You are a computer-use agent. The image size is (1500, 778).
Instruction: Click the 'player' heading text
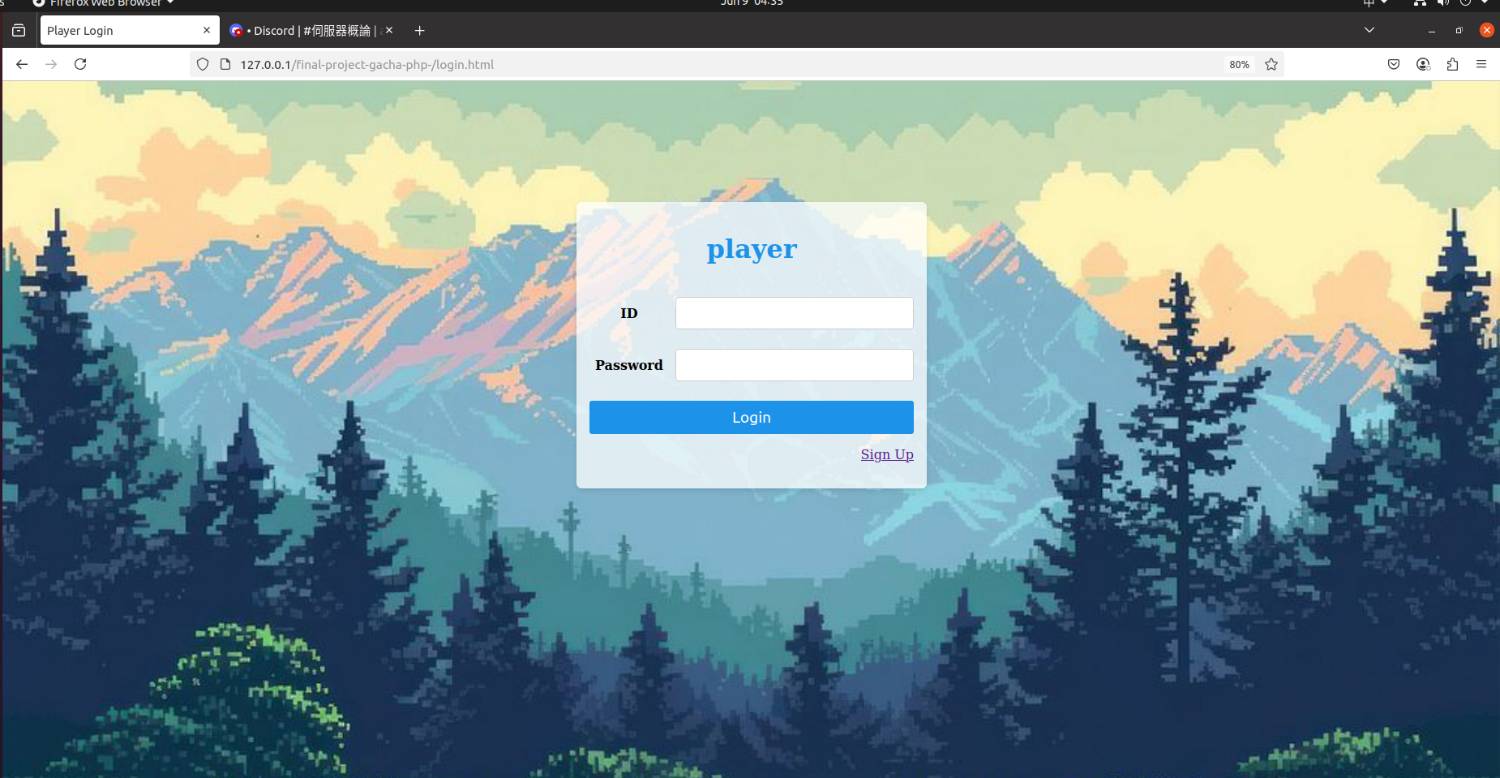(x=752, y=249)
